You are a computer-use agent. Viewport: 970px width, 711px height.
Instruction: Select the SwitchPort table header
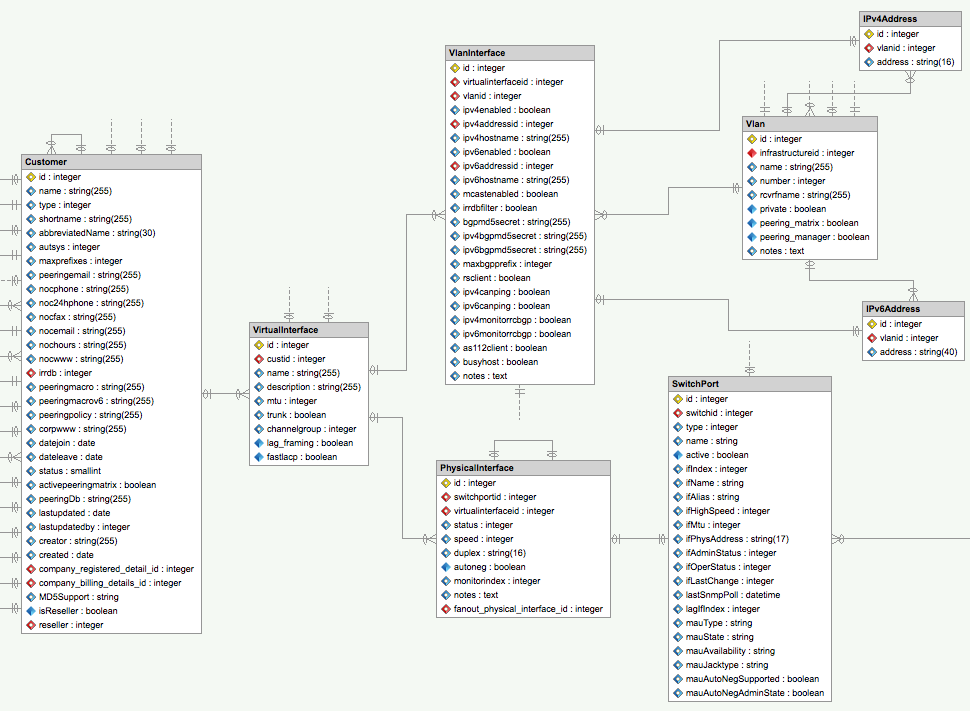[x=750, y=384]
